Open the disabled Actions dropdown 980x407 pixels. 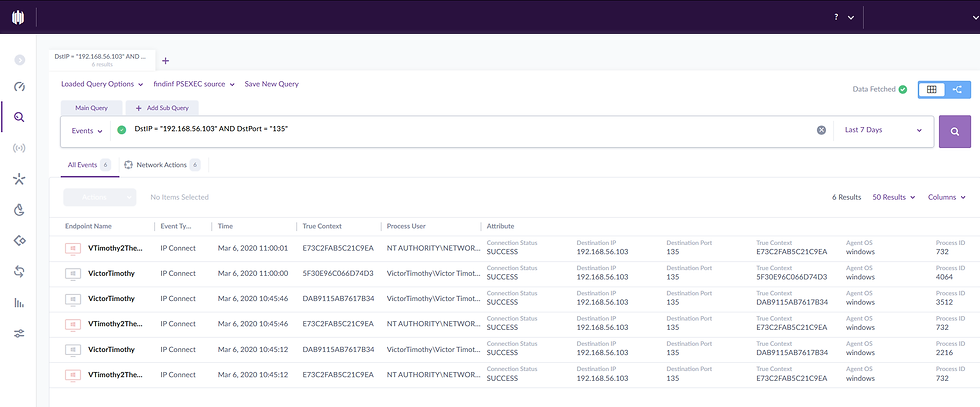(x=99, y=197)
